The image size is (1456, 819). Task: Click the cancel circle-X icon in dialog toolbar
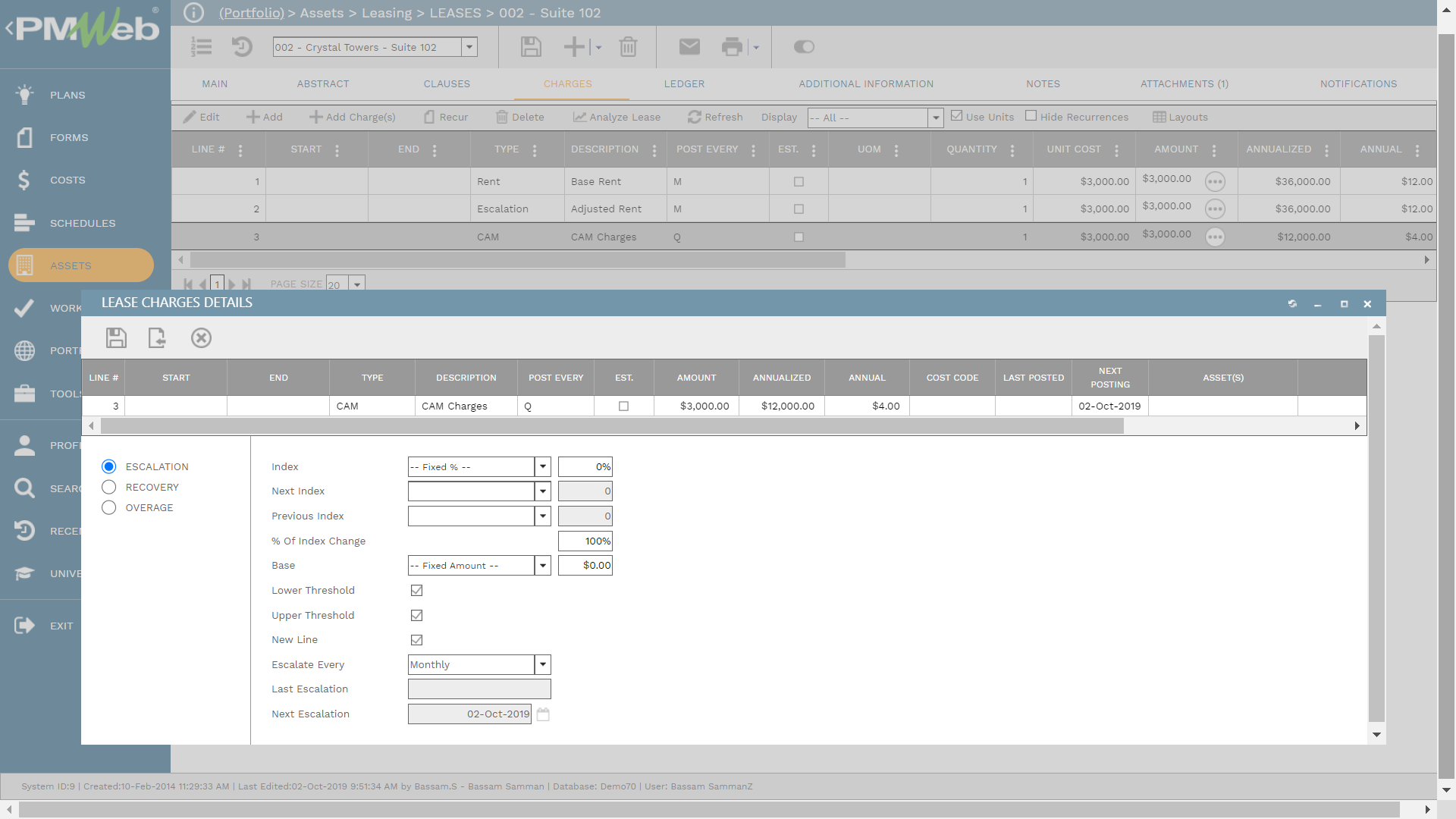coord(201,338)
